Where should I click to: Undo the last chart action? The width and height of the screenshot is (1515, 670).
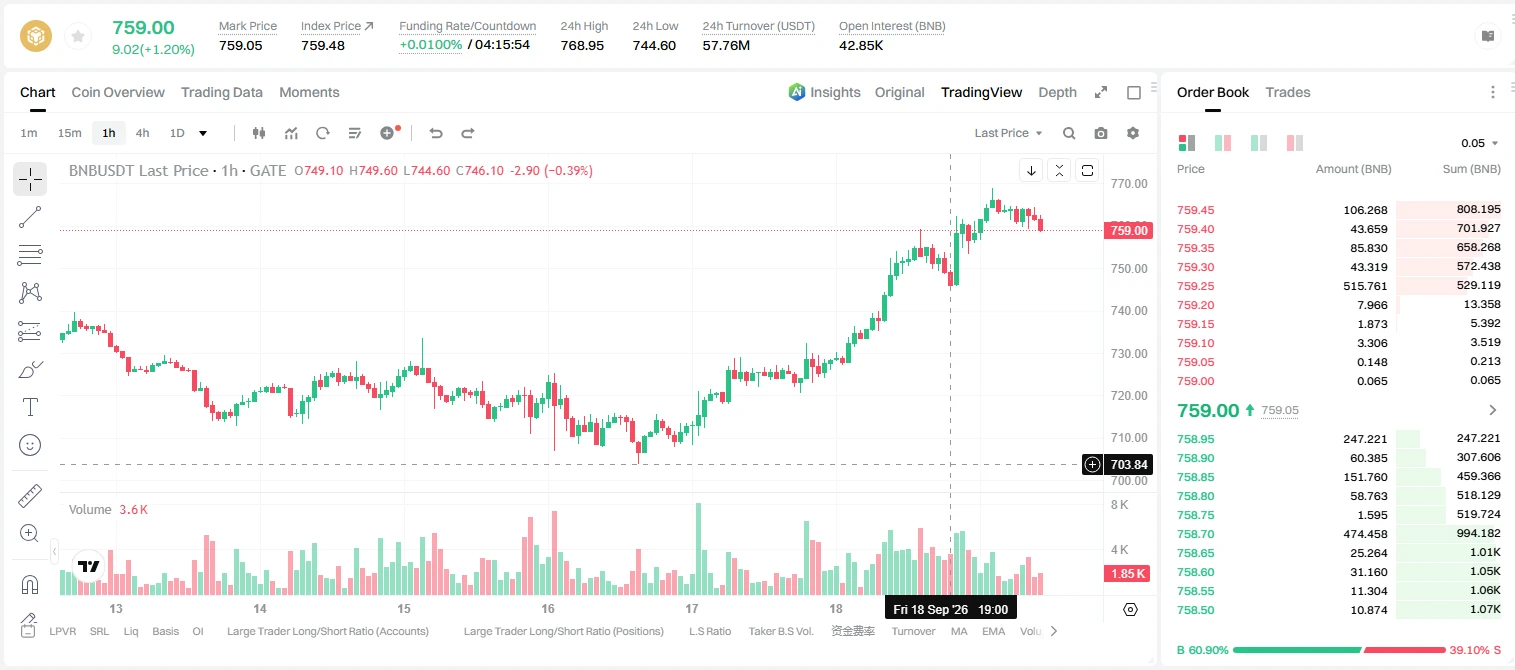click(x=435, y=133)
